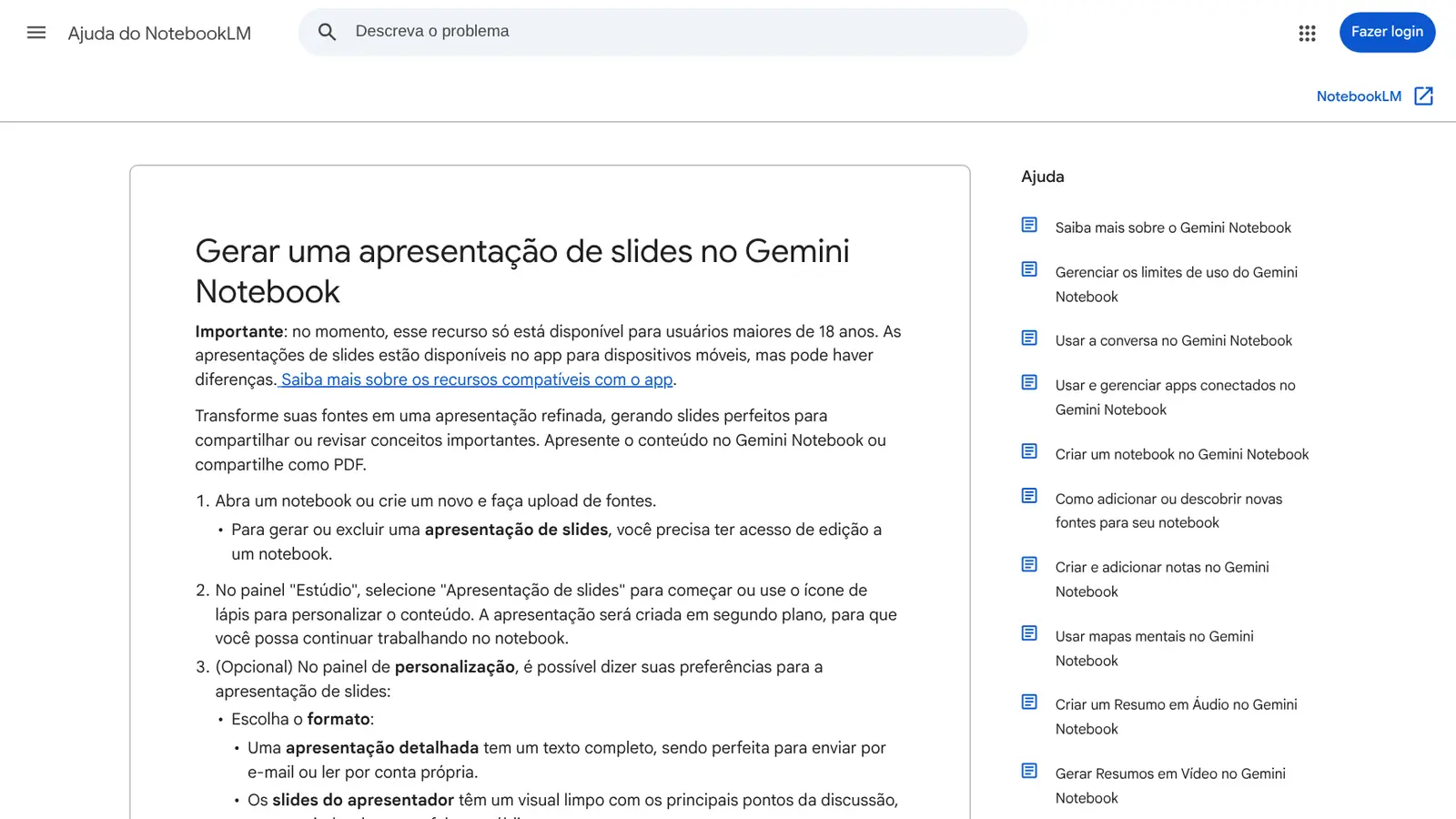Open Criar e adicionar notas article
1456x819 pixels.
[x=1162, y=579]
